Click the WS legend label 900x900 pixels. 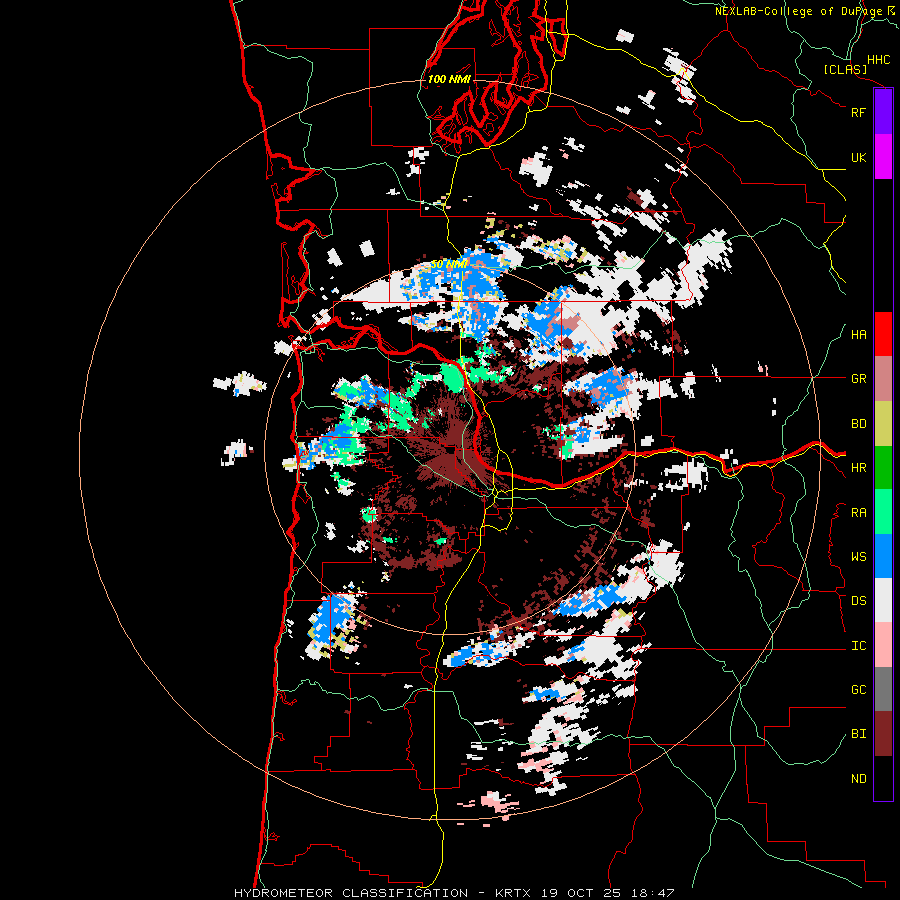click(x=858, y=557)
